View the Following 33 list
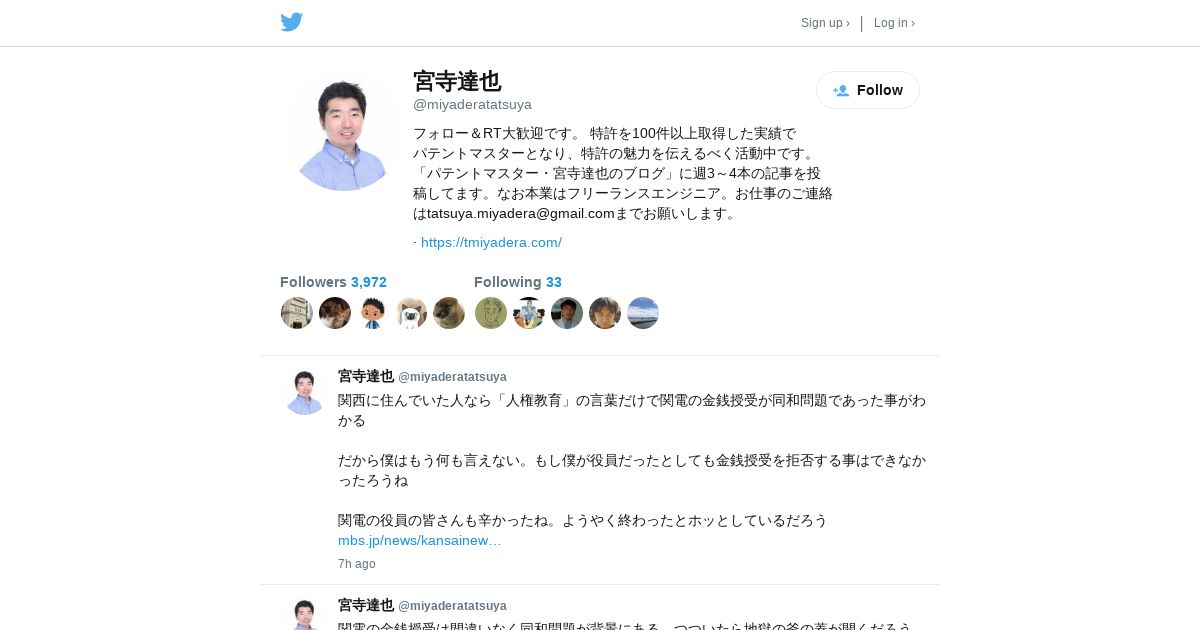1200x630 pixels. click(518, 282)
